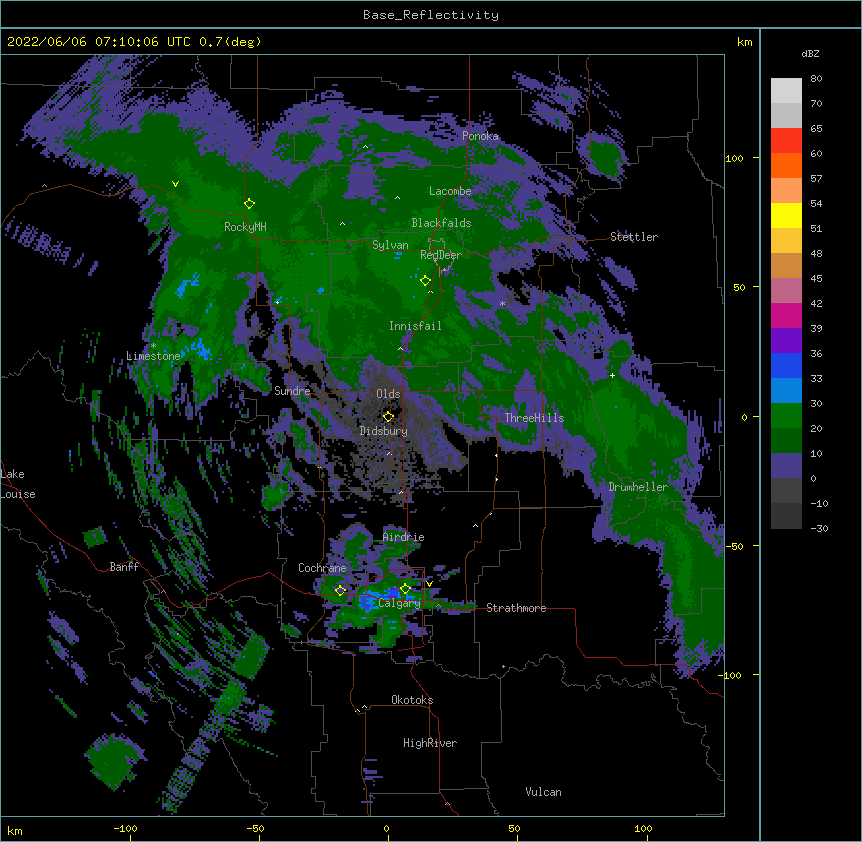The width and height of the screenshot is (862, 842).
Task: Click the Cochrane label
Action: tap(322, 568)
